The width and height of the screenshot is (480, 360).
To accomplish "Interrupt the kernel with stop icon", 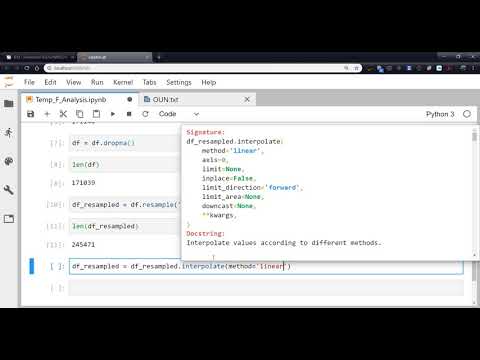I will (129, 114).
